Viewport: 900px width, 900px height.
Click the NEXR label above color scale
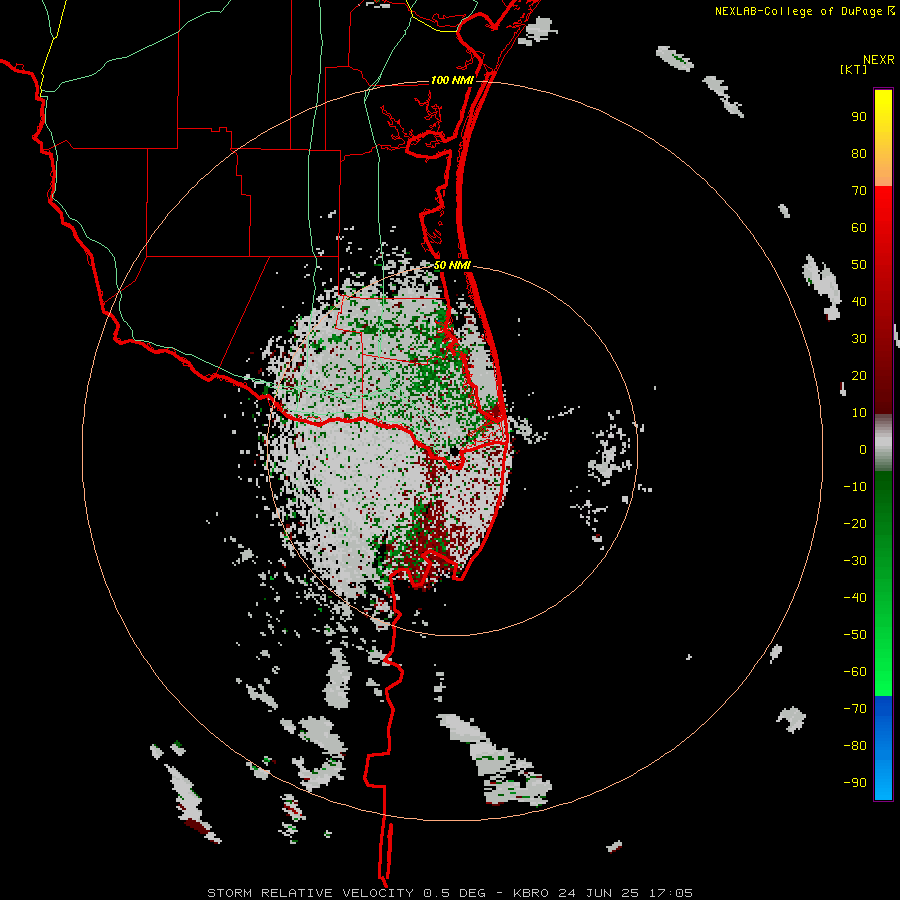(x=878, y=60)
